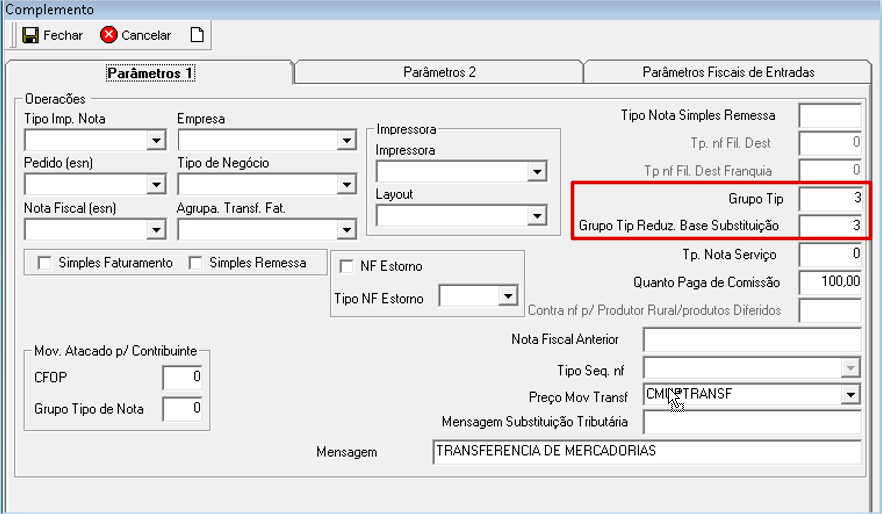Screen dimensions: 882x514
Task: Click the red Cancelar X icon
Action: 109,35
